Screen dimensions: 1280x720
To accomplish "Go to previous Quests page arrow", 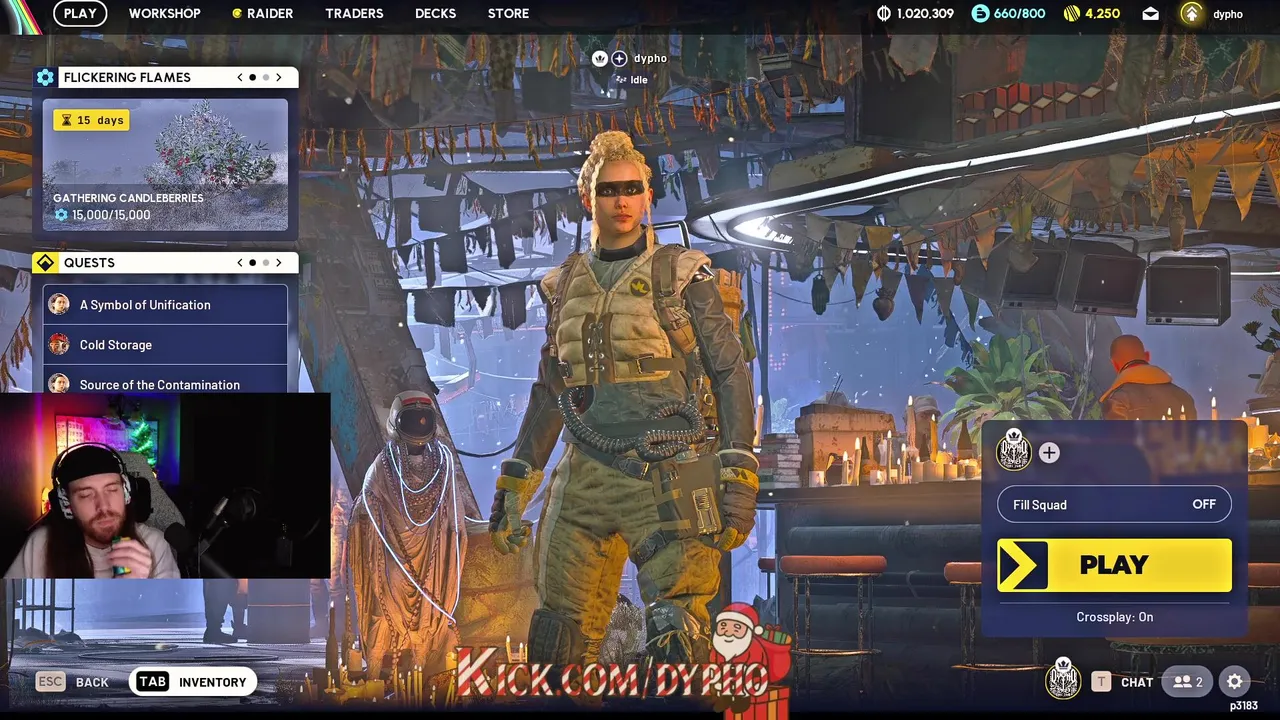I will click(x=240, y=263).
